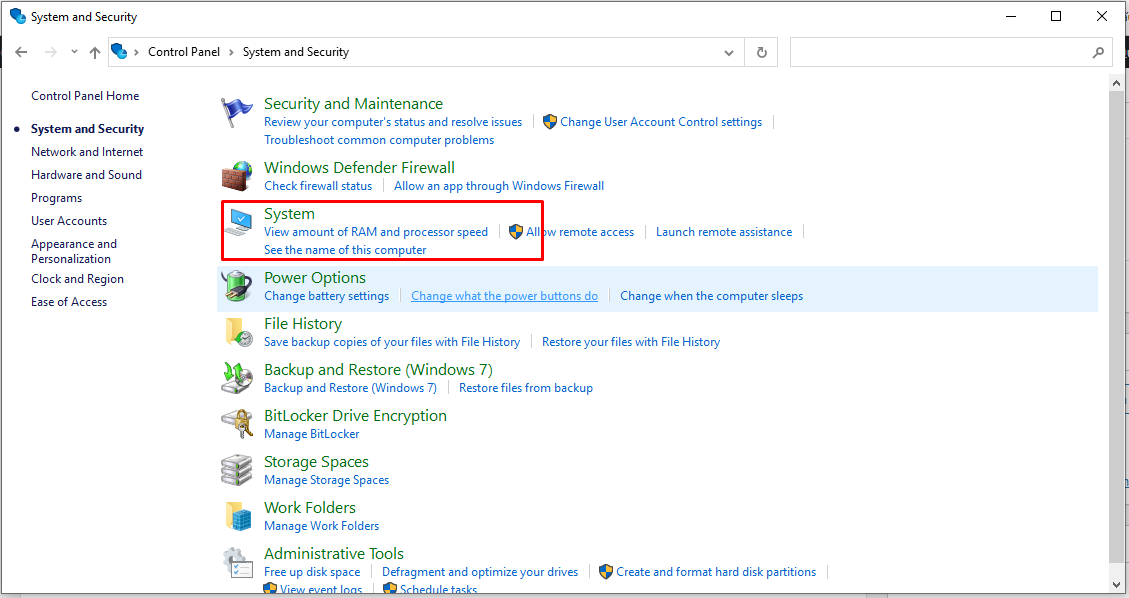Click the Control Panel search box
Viewport: 1129px width, 598px height.
click(x=940, y=52)
